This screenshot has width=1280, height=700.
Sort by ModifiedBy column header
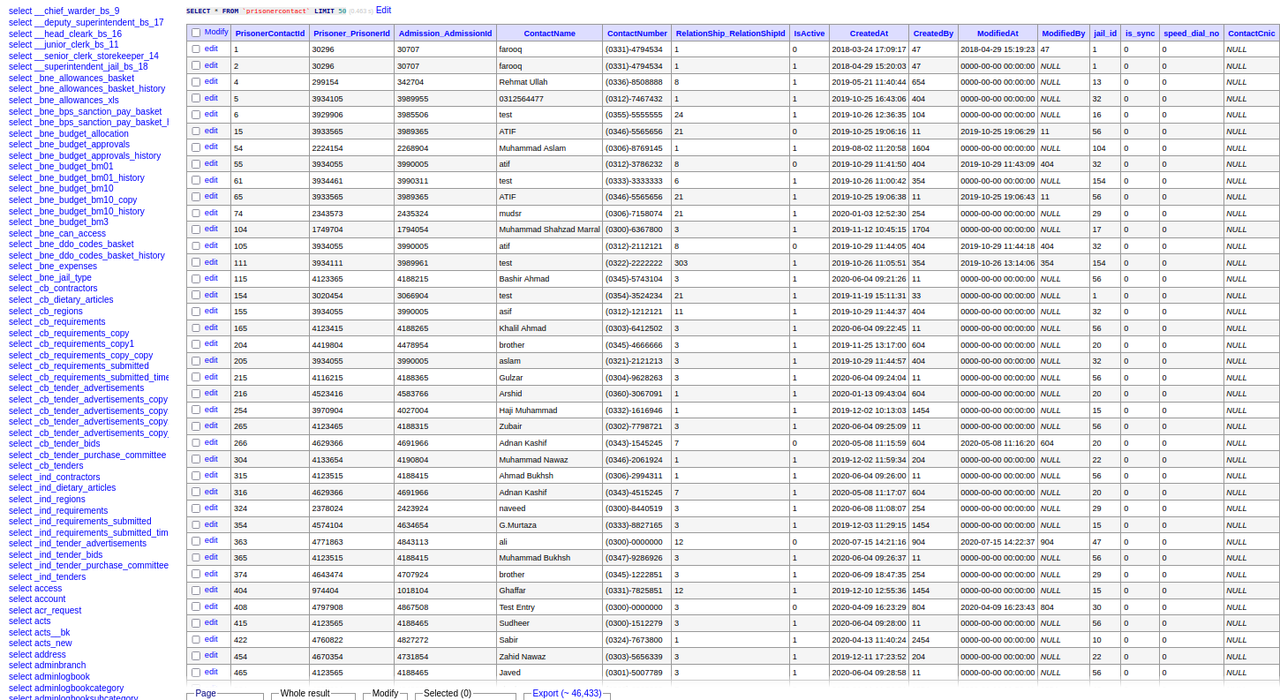(1063, 33)
